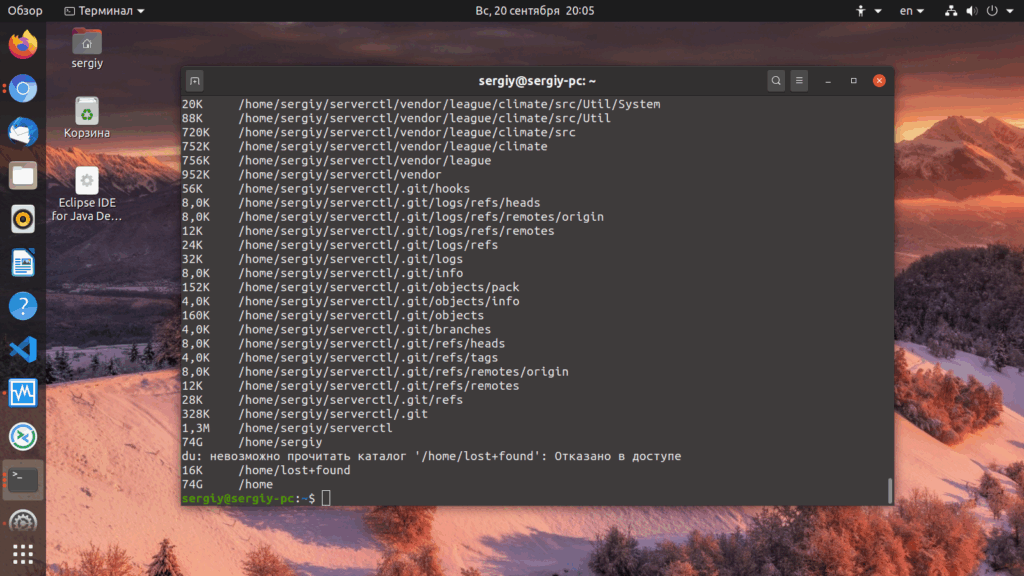1024x576 pixels.
Task: Open LibreOffice Writer from the dock
Action: (x=23, y=263)
